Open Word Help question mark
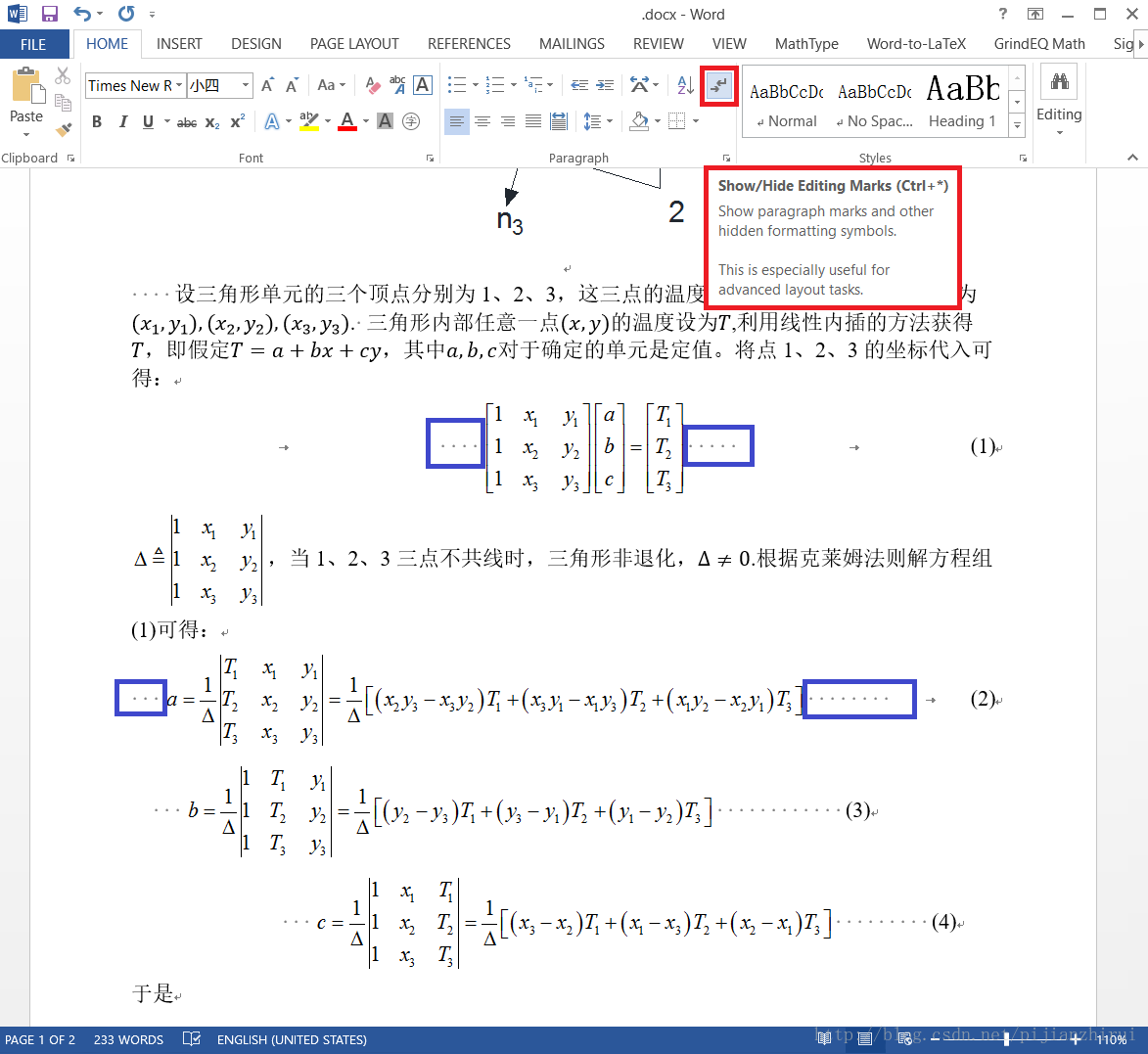This screenshot has width=1148, height=1054. coord(1003,14)
